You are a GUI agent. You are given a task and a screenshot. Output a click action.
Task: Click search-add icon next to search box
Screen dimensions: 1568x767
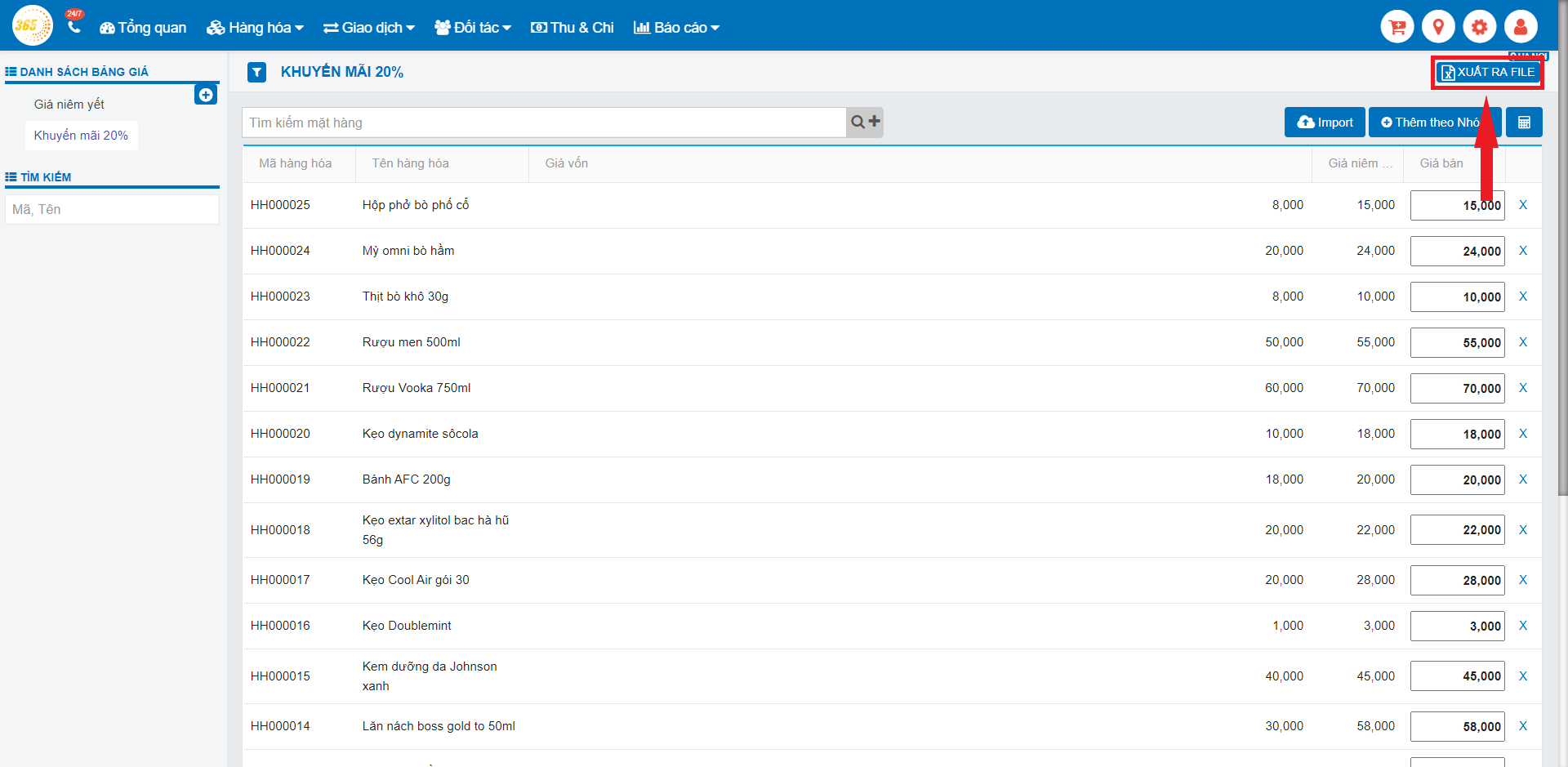[865, 123]
